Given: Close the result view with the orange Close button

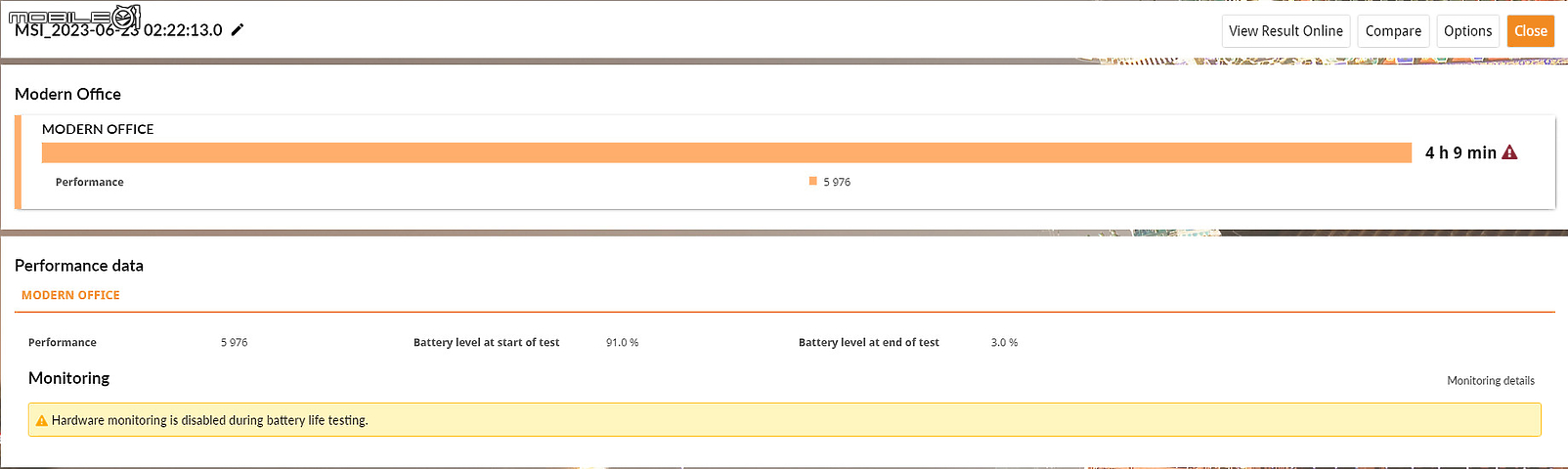Looking at the screenshot, I should 1530,31.
